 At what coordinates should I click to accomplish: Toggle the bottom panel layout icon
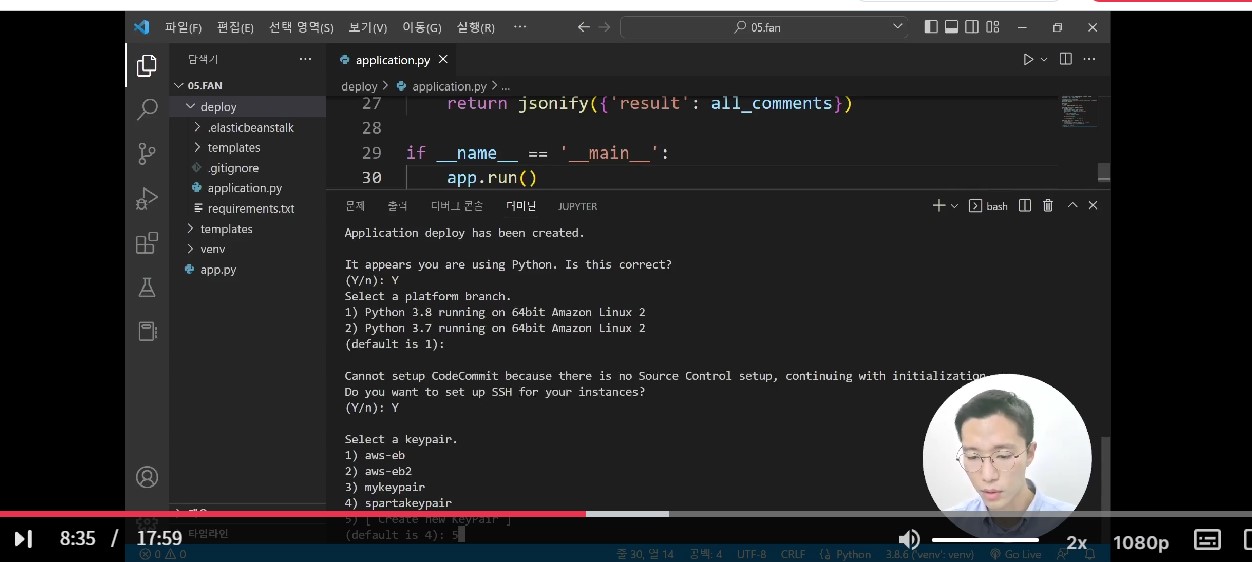click(x=951, y=27)
